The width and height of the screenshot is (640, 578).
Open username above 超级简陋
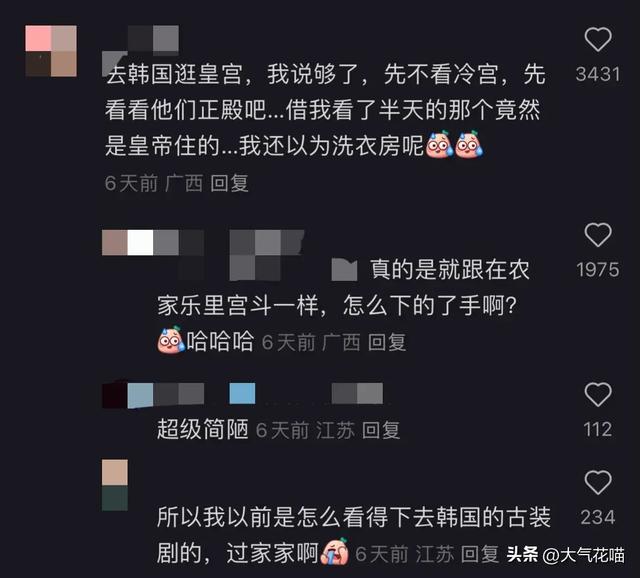click(x=242, y=395)
